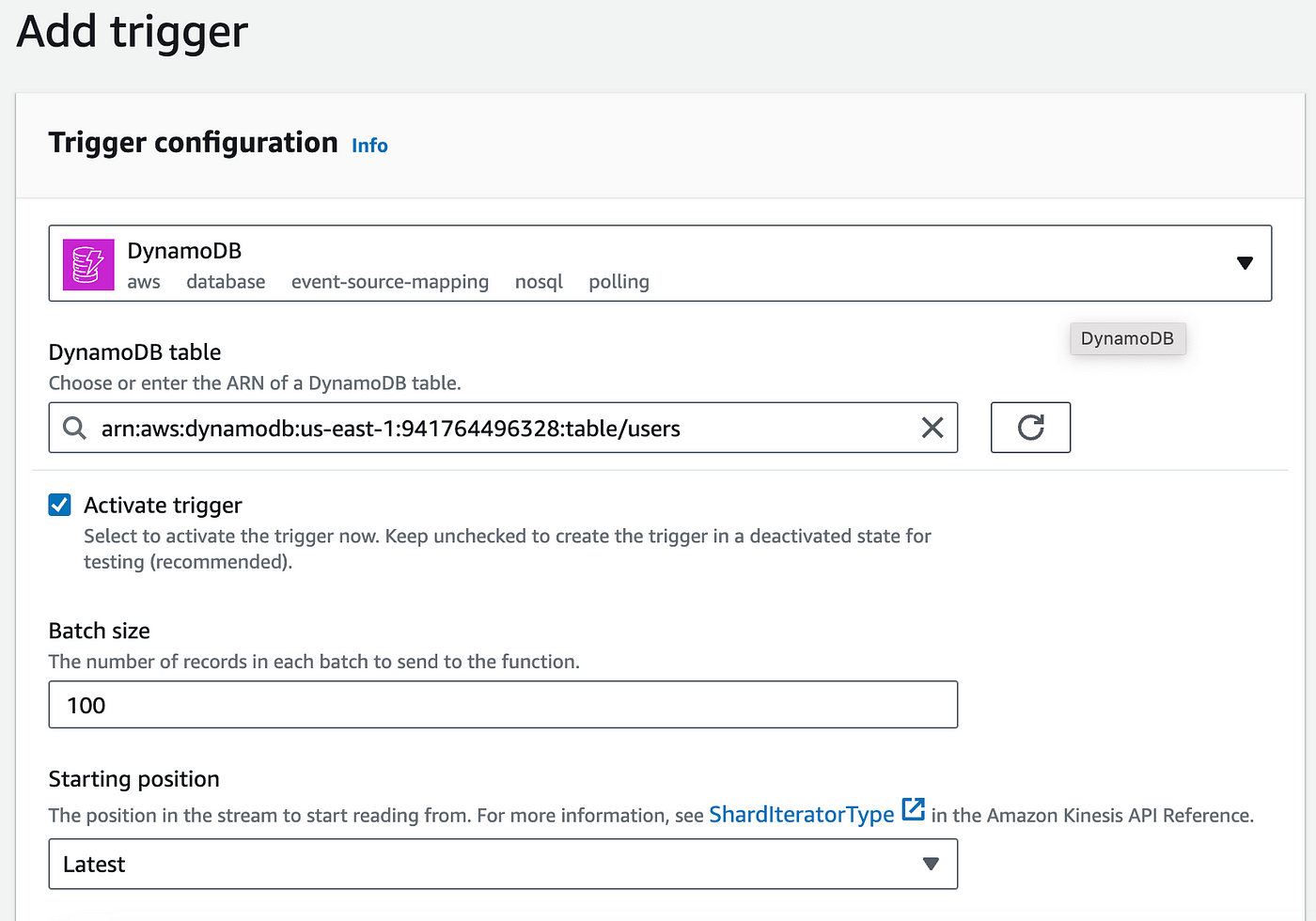Image resolution: width=1316 pixels, height=921 pixels.
Task: Clear the table ARN with the X icon
Action: 932,428
